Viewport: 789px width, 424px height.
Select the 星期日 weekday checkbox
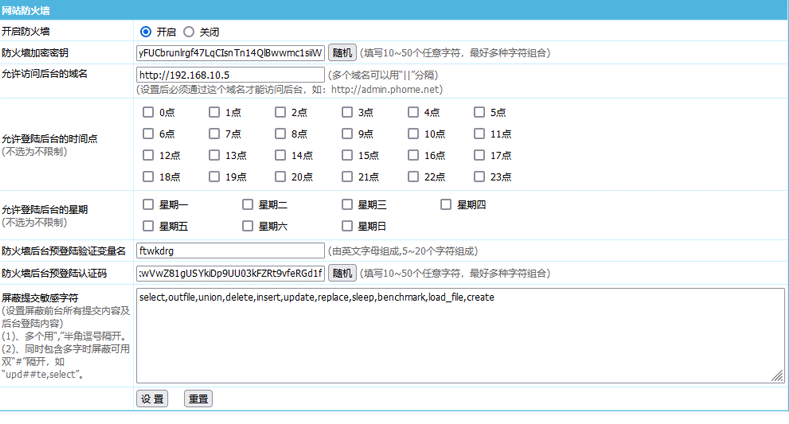(x=348, y=226)
